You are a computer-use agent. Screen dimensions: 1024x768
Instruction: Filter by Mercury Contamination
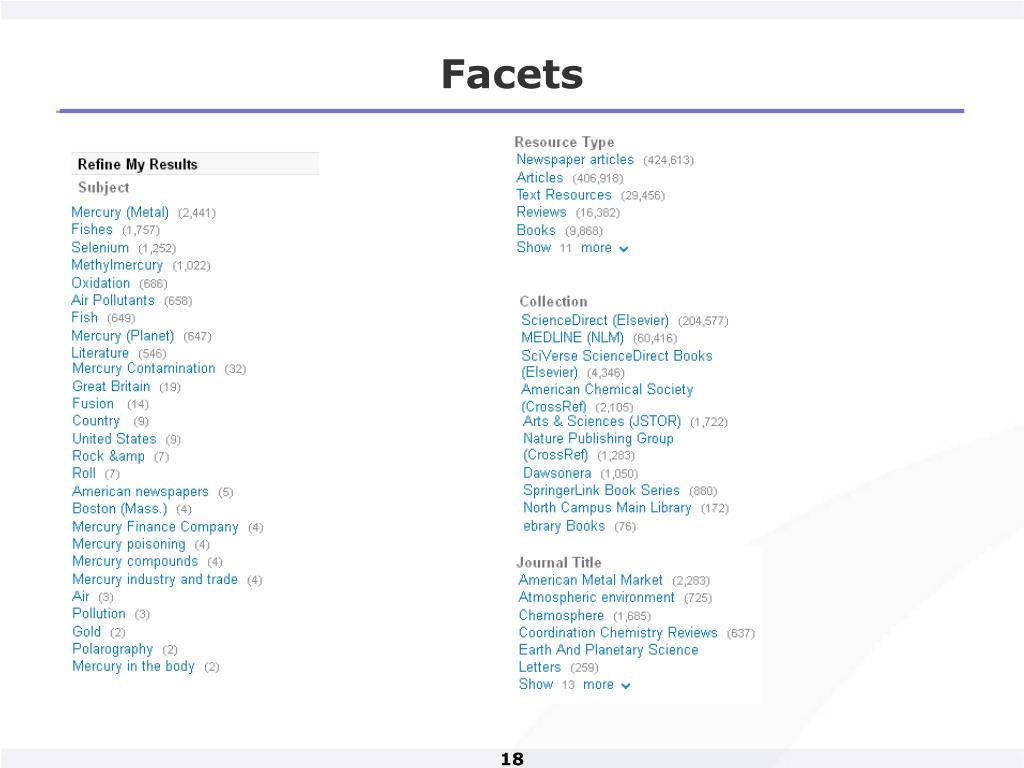click(x=144, y=368)
